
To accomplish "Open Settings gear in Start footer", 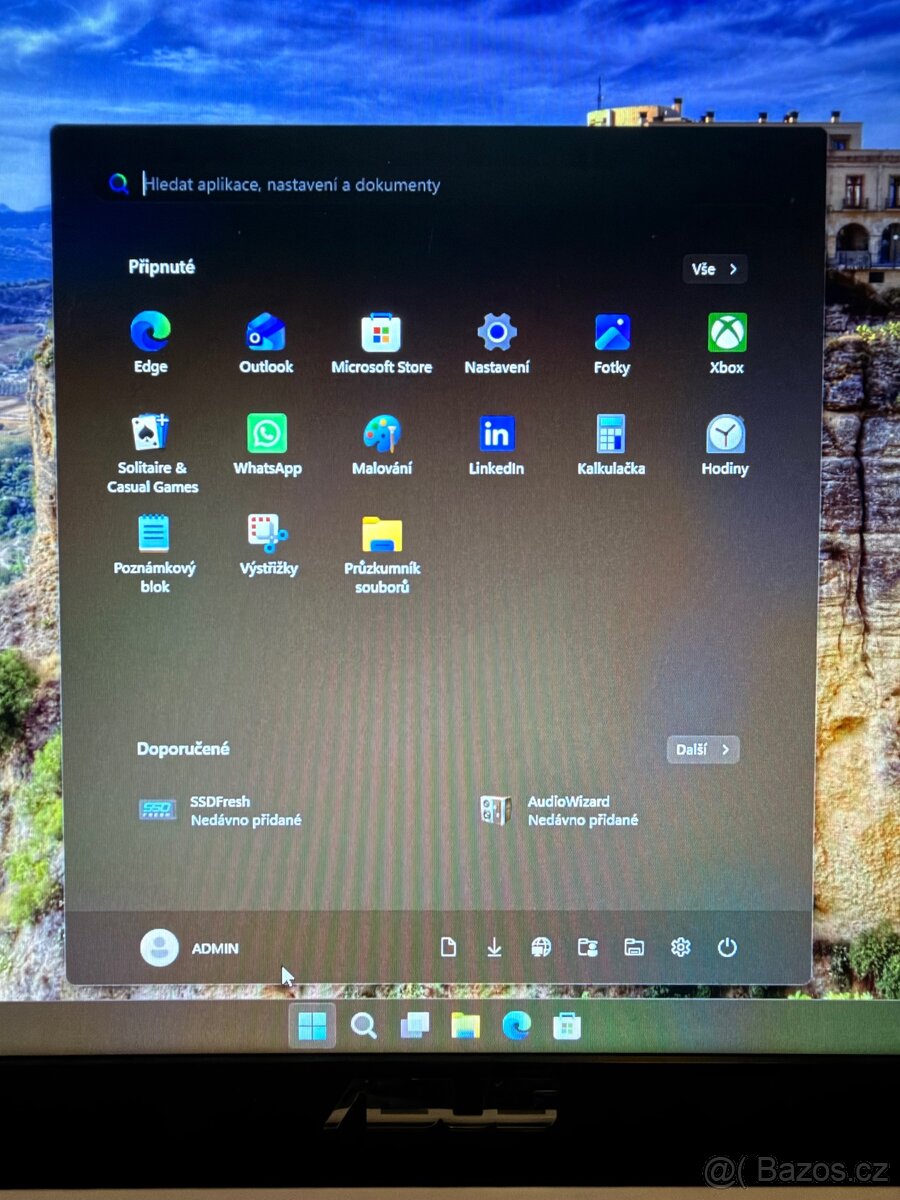I will (681, 947).
